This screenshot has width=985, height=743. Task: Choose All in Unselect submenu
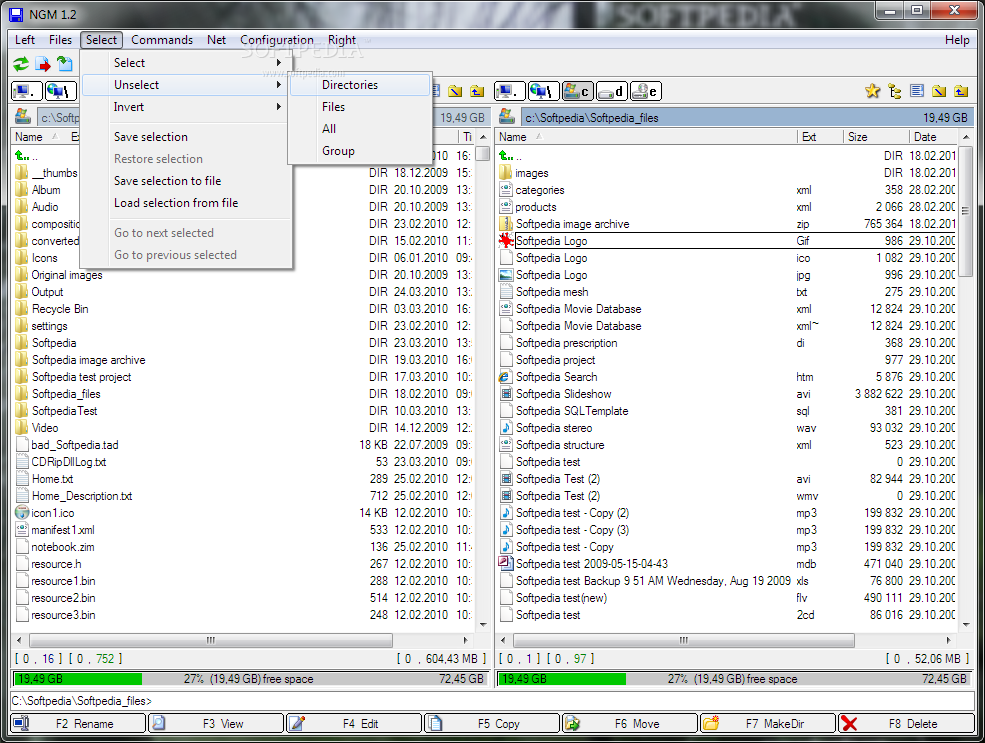[361, 129]
